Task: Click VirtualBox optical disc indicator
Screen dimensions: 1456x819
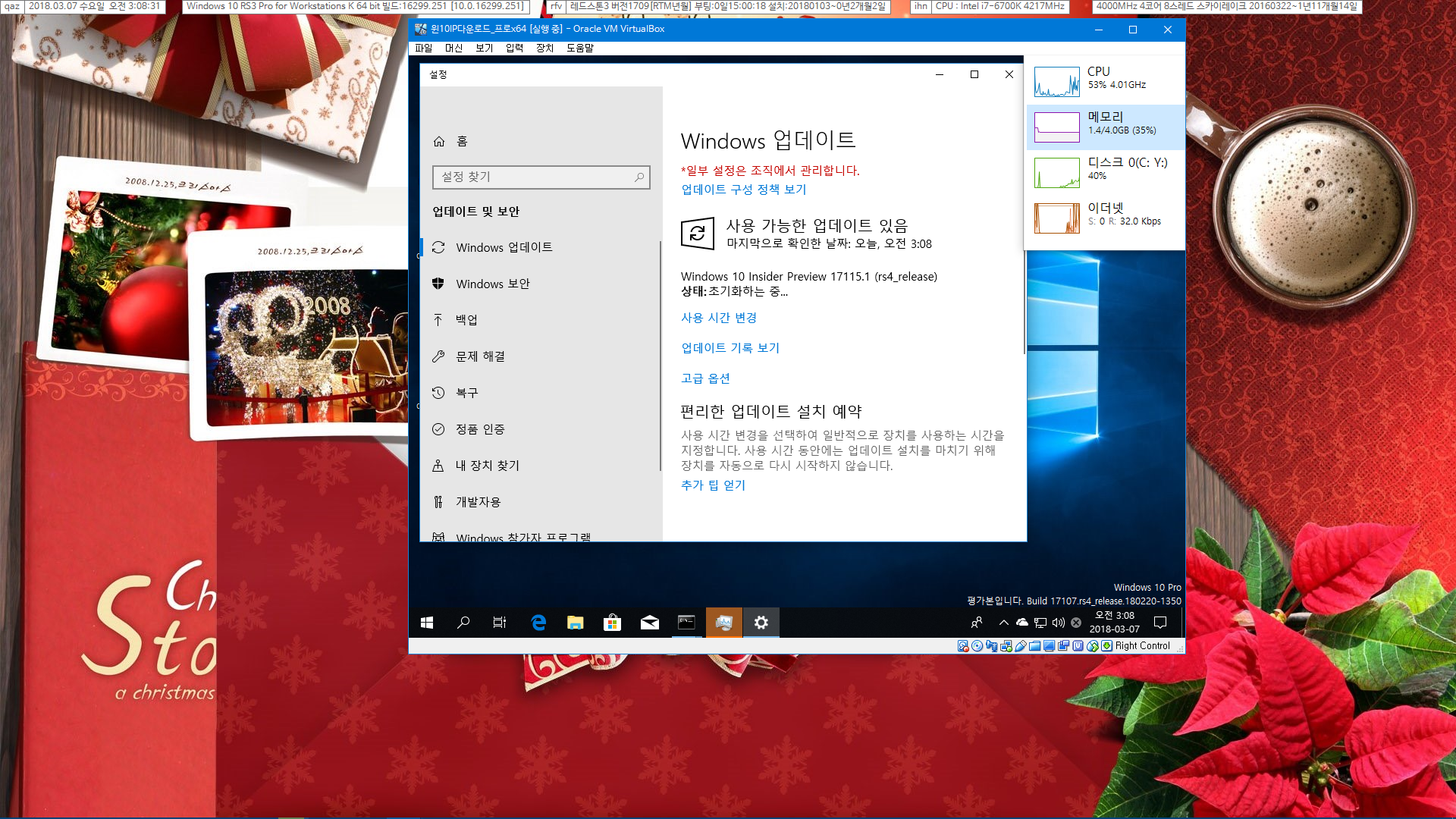Action: pyautogui.click(x=977, y=646)
